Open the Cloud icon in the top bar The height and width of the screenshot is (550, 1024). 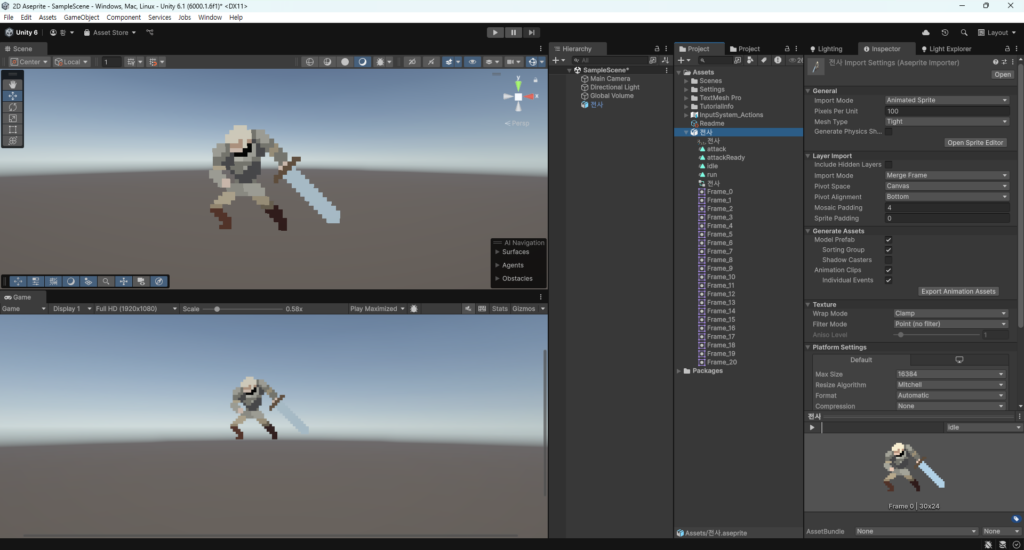925,33
